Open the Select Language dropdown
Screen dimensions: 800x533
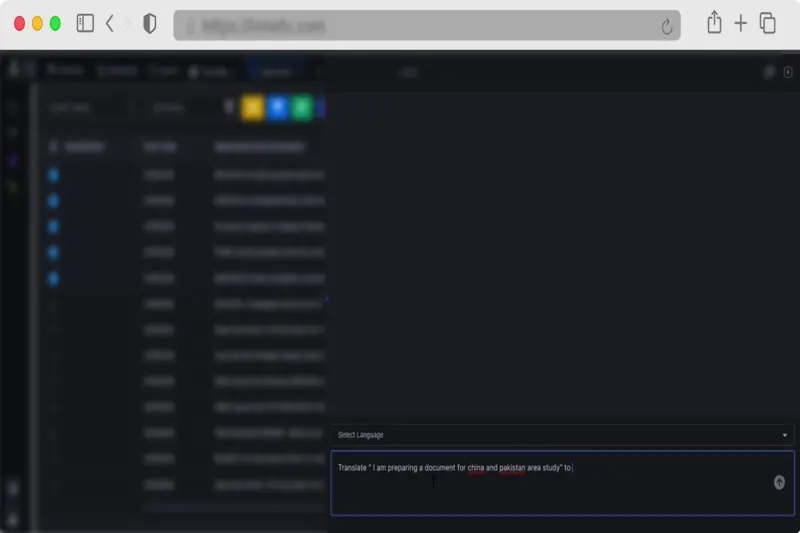click(x=562, y=435)
